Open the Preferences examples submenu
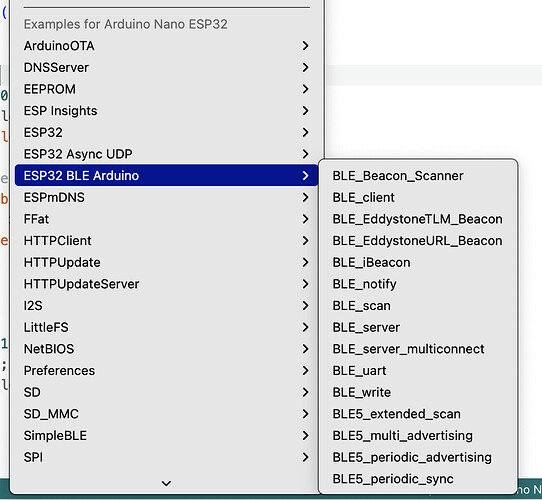The height and width of the screenshot is (500, 542). pos(166,371)
